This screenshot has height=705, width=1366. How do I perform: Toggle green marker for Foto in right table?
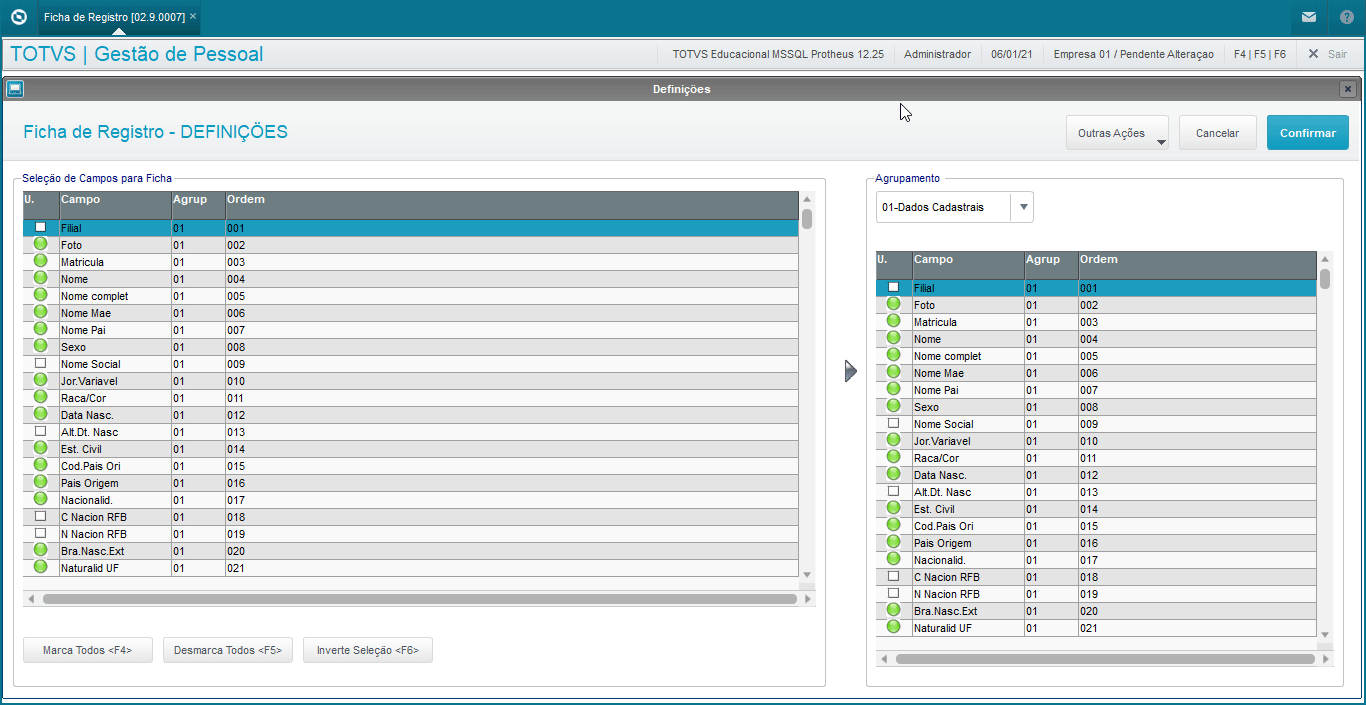point(894,304)
